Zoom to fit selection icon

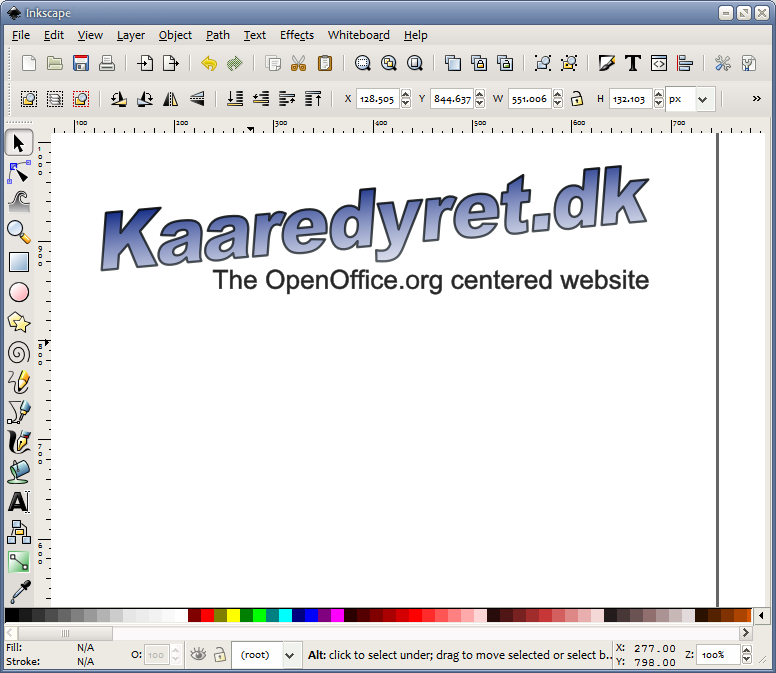(x=363, y=63)
